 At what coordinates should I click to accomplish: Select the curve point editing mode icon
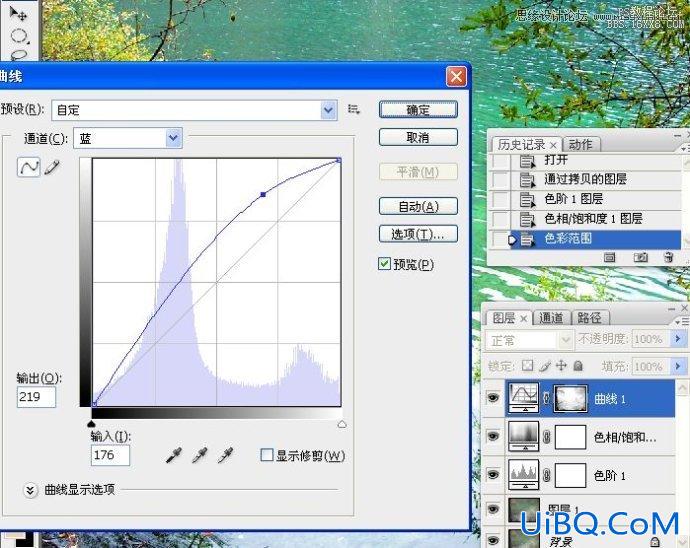29,167
